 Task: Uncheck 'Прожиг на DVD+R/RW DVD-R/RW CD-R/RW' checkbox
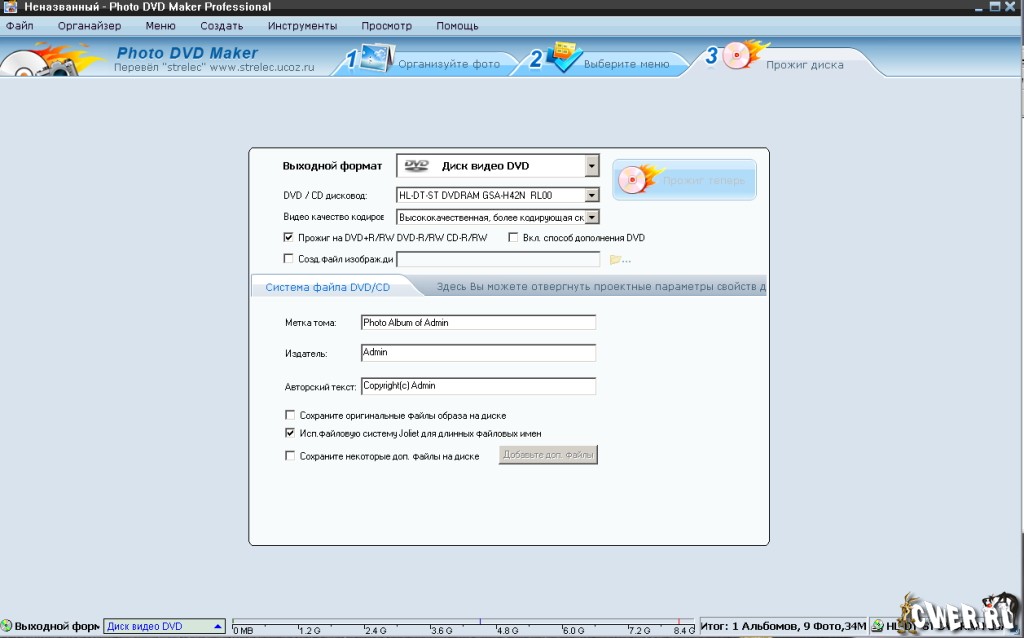(x=290, y=238)
